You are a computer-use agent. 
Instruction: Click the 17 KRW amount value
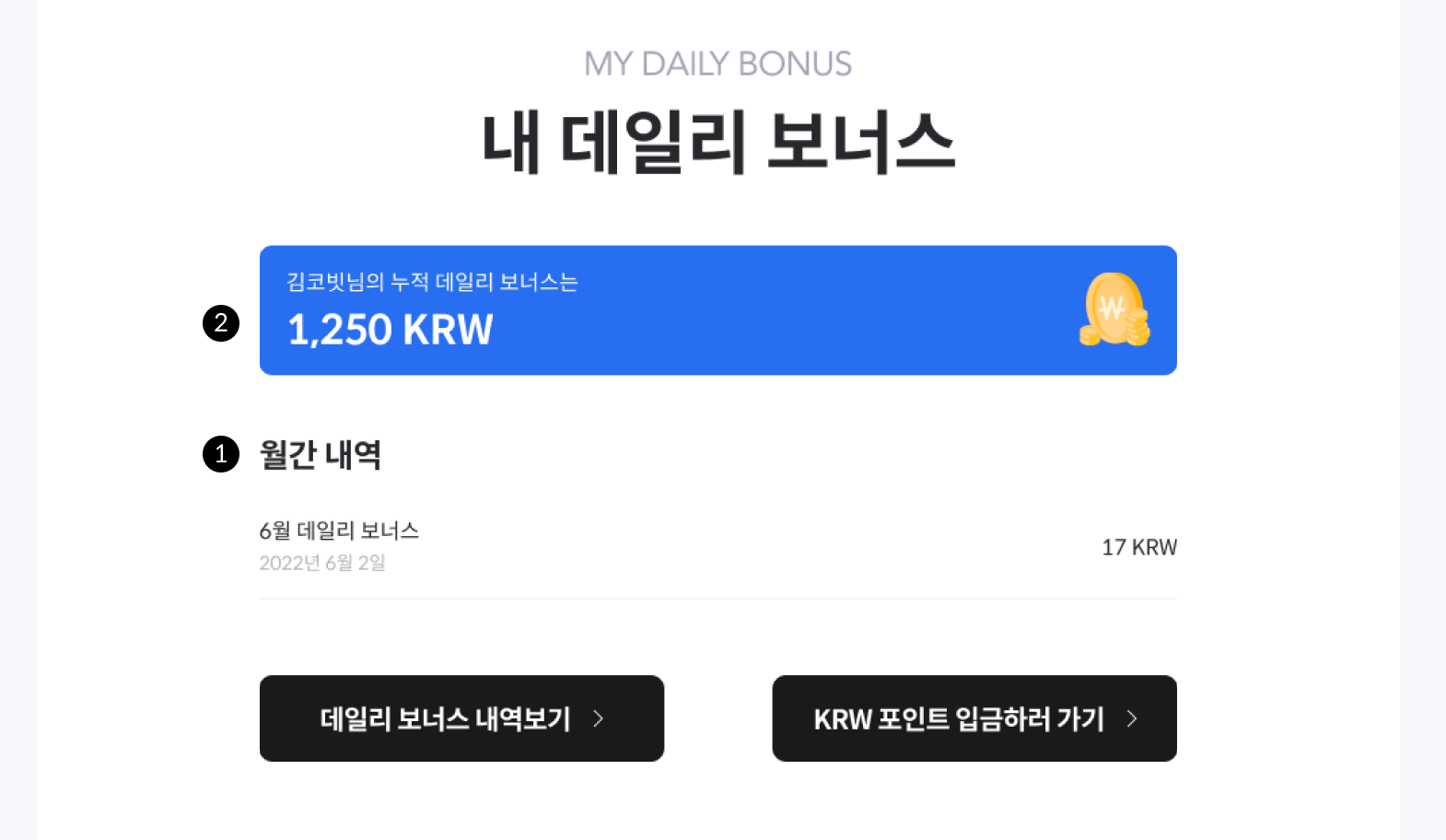click(x=1139, y=547)
